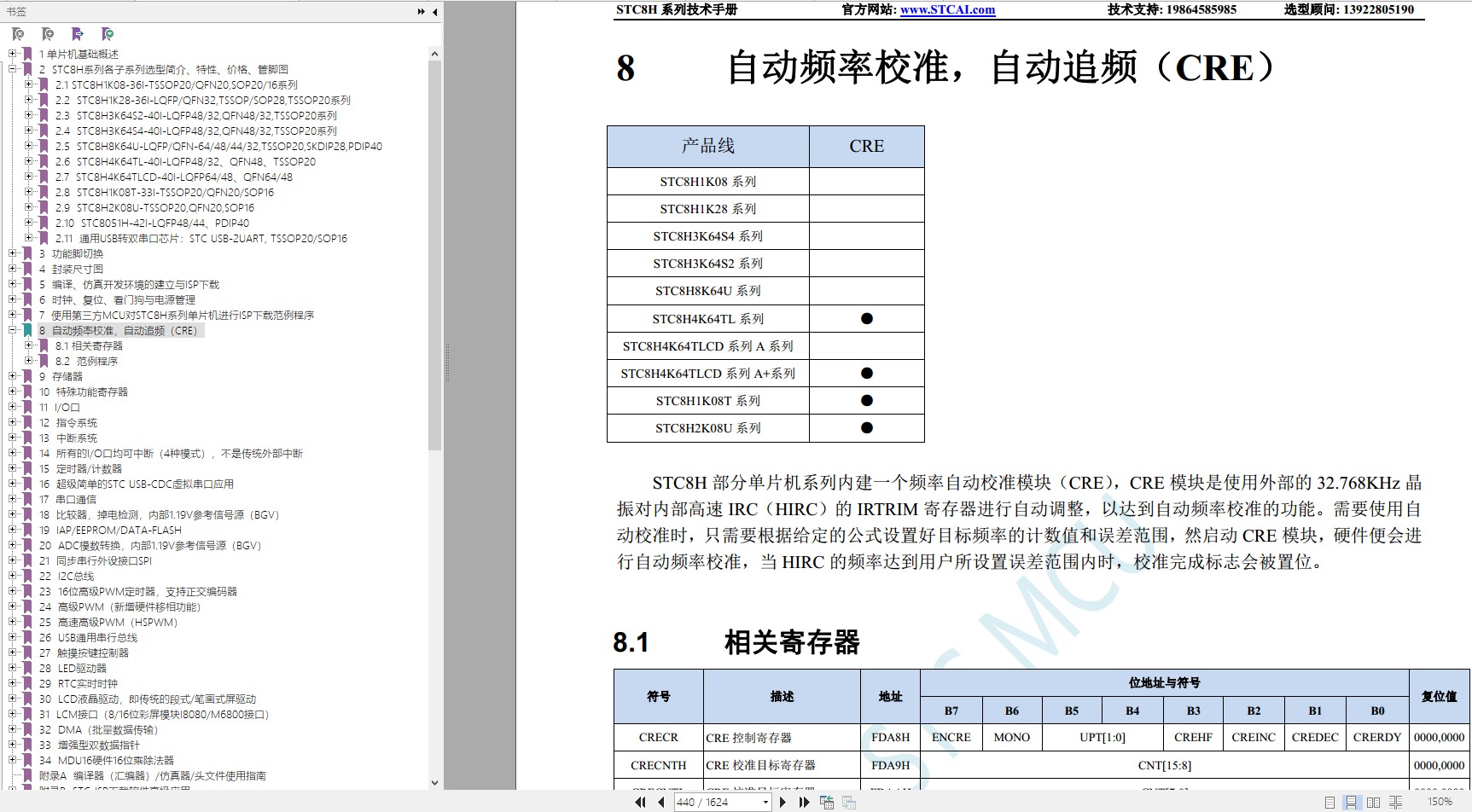Click the bookmark panel scrollbar up arrow

click(434, 54)
